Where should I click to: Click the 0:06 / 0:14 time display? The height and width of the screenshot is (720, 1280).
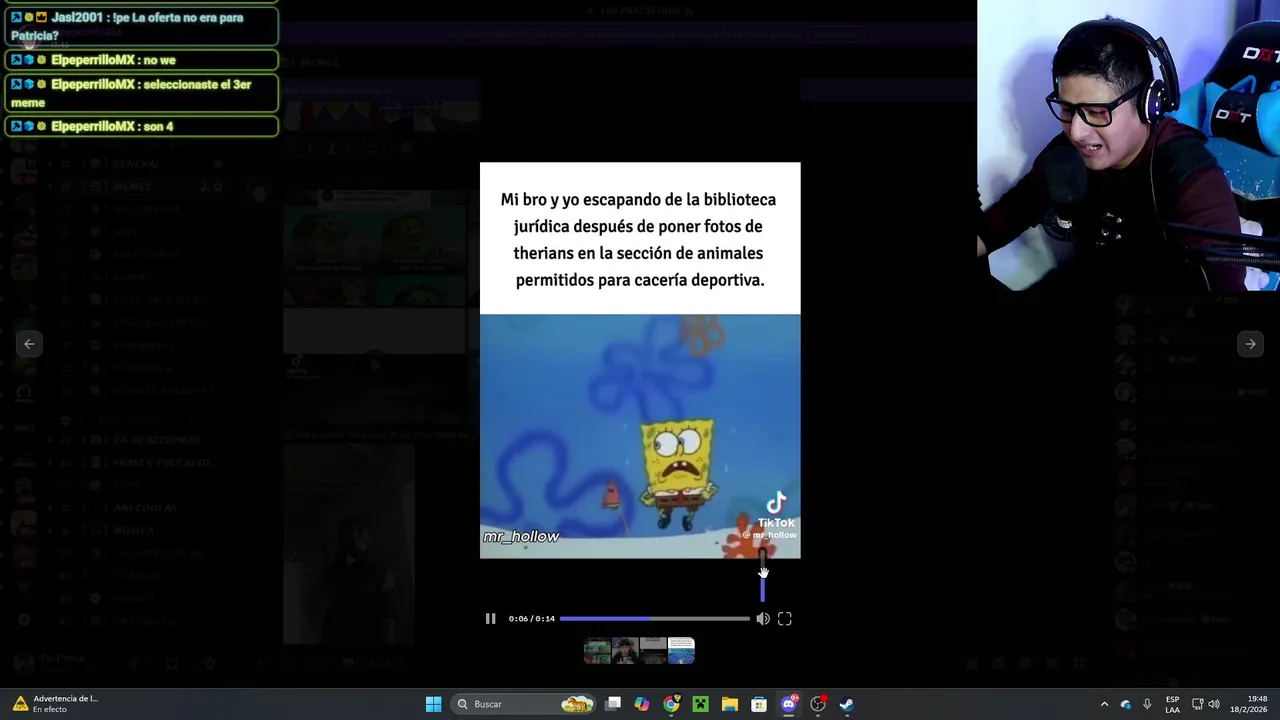tap(531, 619)
